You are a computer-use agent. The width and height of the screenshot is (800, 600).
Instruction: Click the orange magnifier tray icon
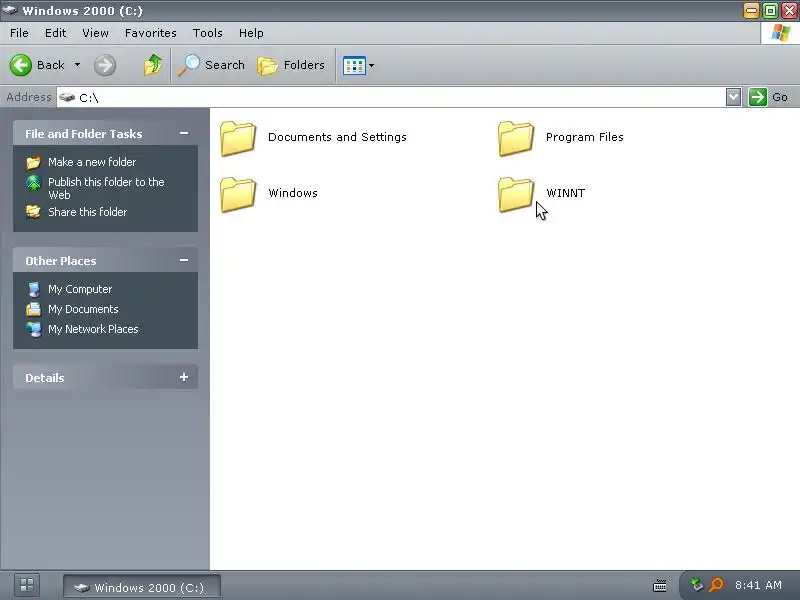pyautogui.click(x=717, y=585)
